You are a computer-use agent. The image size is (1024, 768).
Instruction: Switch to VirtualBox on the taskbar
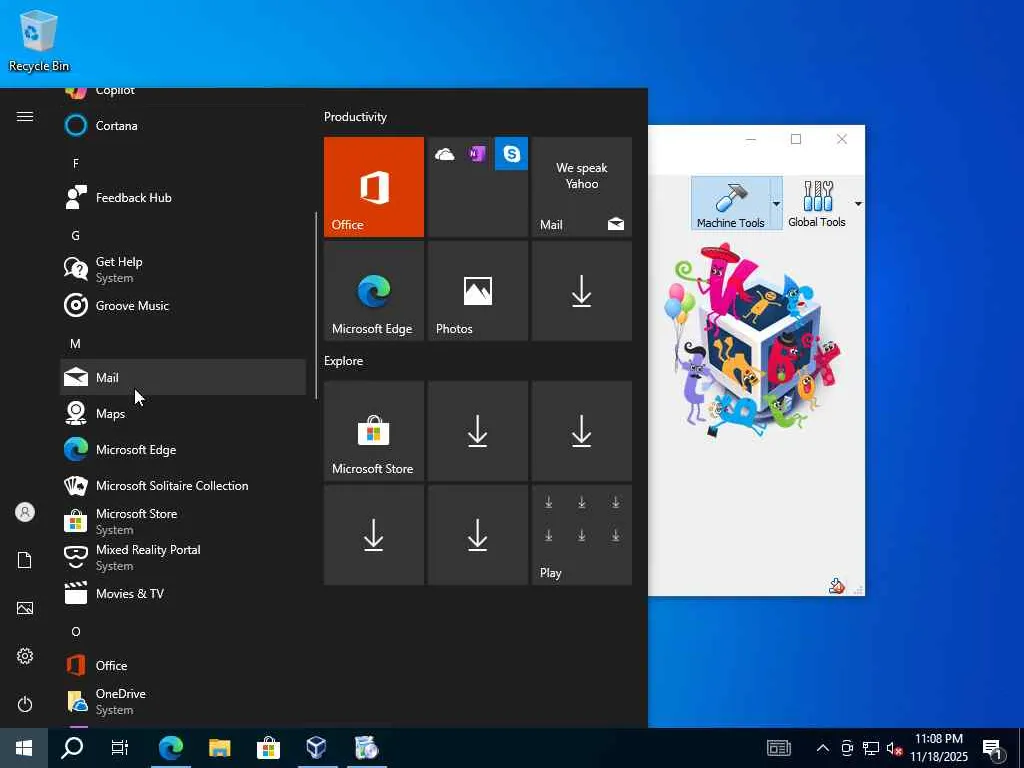tap(317, 748)
